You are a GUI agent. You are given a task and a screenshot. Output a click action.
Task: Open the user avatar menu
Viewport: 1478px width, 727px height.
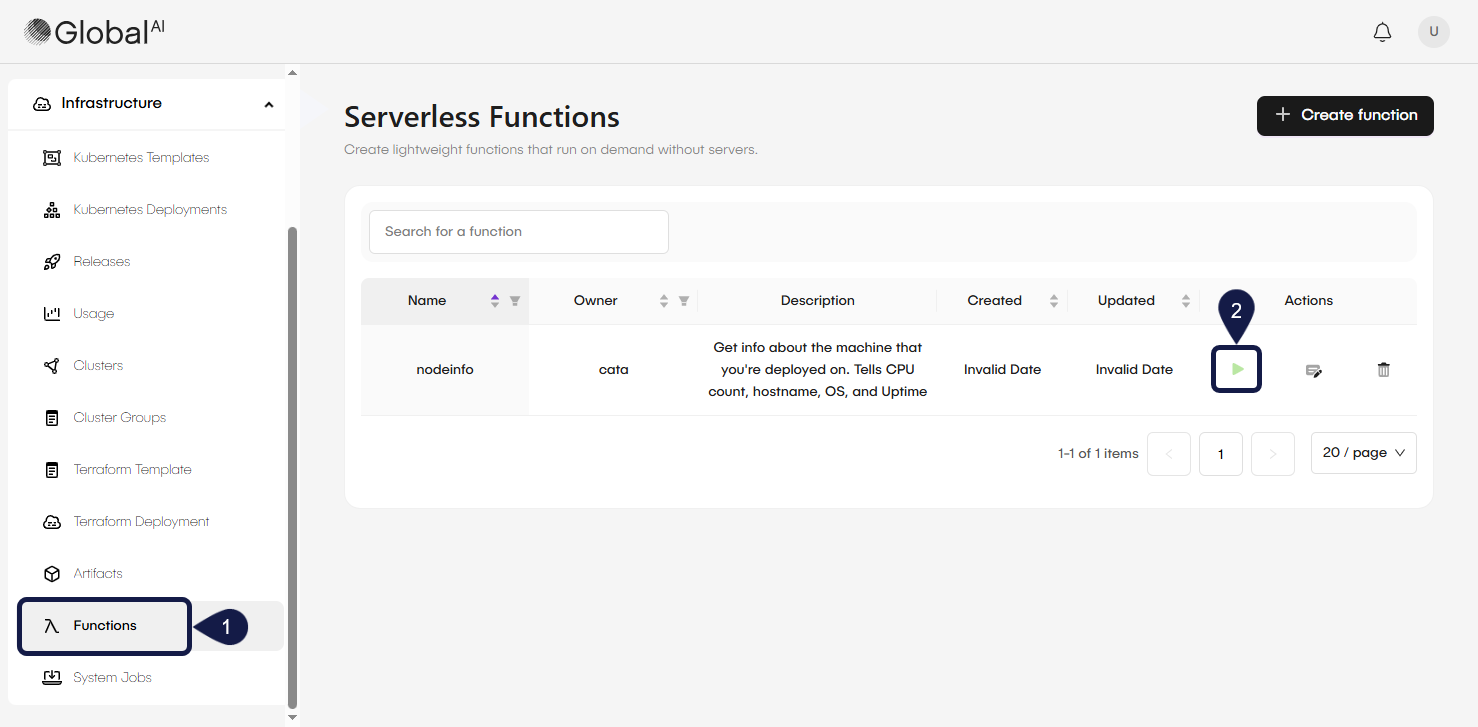[1433, 32]
